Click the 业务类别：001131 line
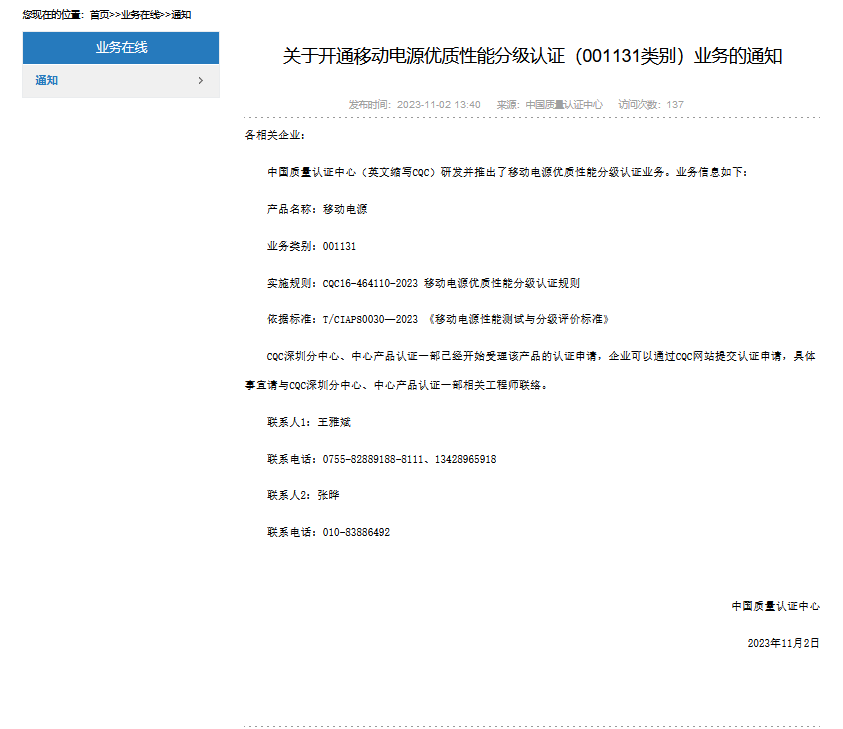Viewport: 843px width, 729px height. [x=311, y=246]
